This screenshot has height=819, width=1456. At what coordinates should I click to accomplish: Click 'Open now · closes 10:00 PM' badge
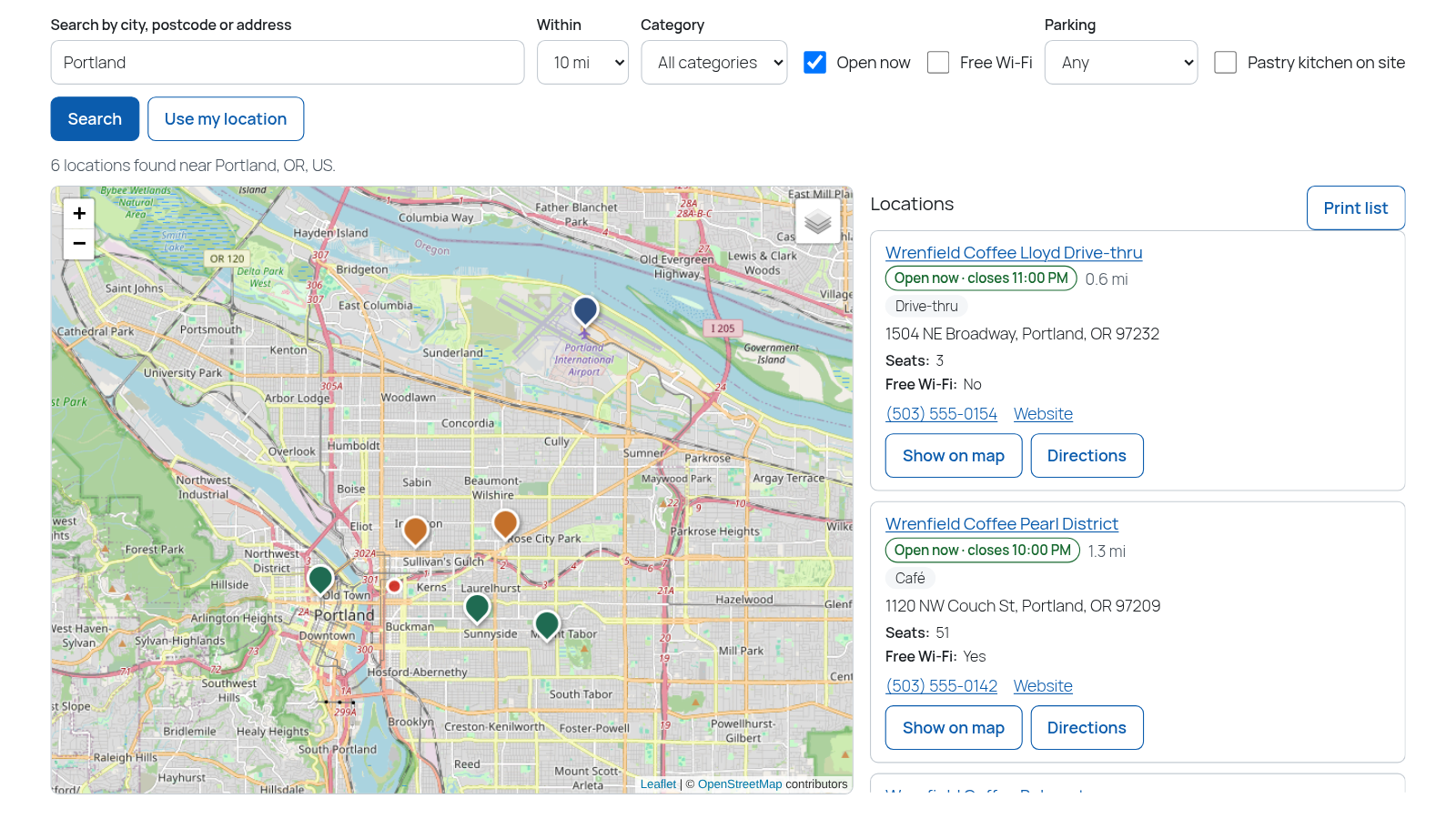click(983, 551)
